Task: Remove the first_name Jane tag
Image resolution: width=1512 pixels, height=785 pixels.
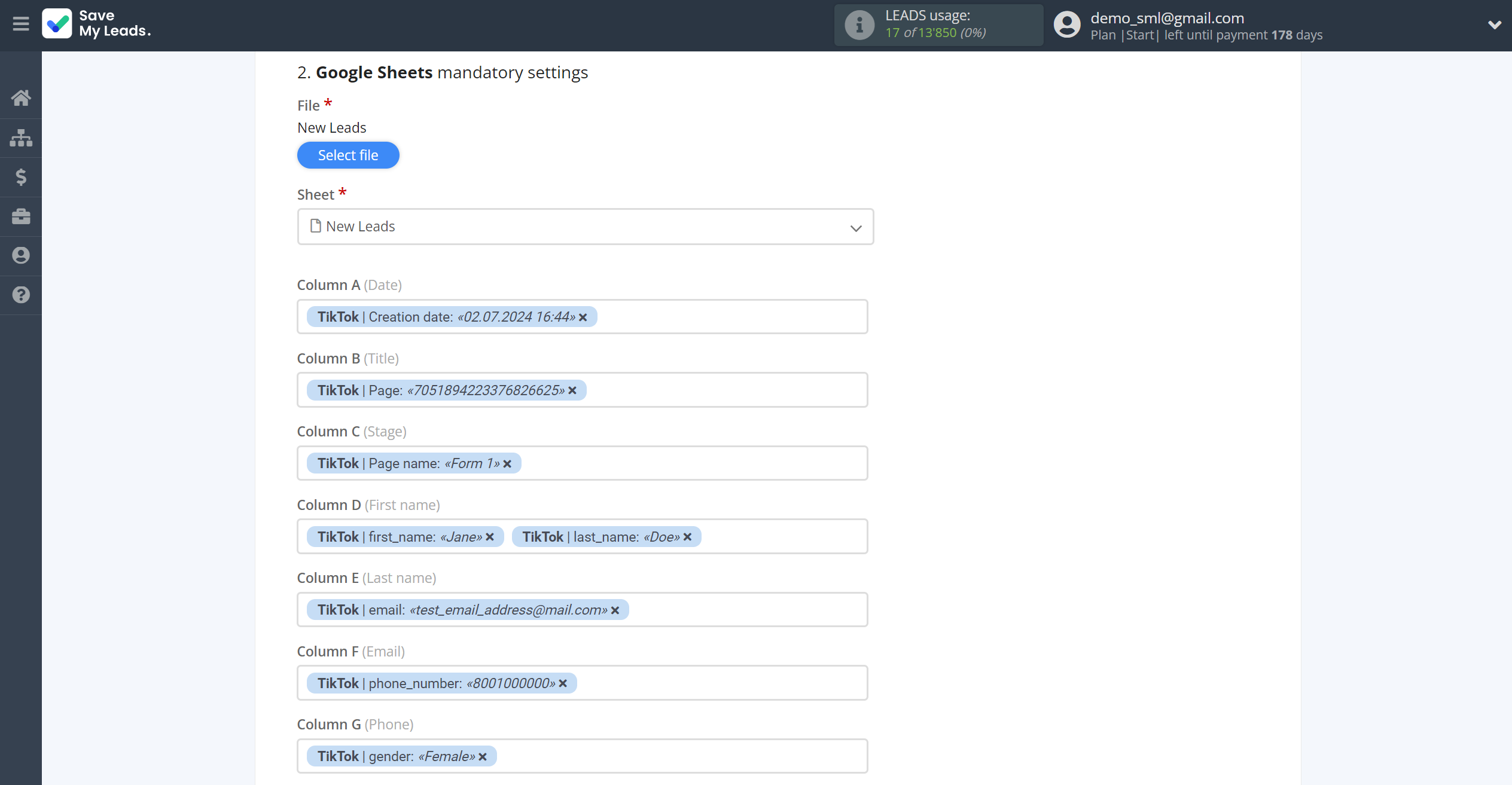Action: point(490,537)
